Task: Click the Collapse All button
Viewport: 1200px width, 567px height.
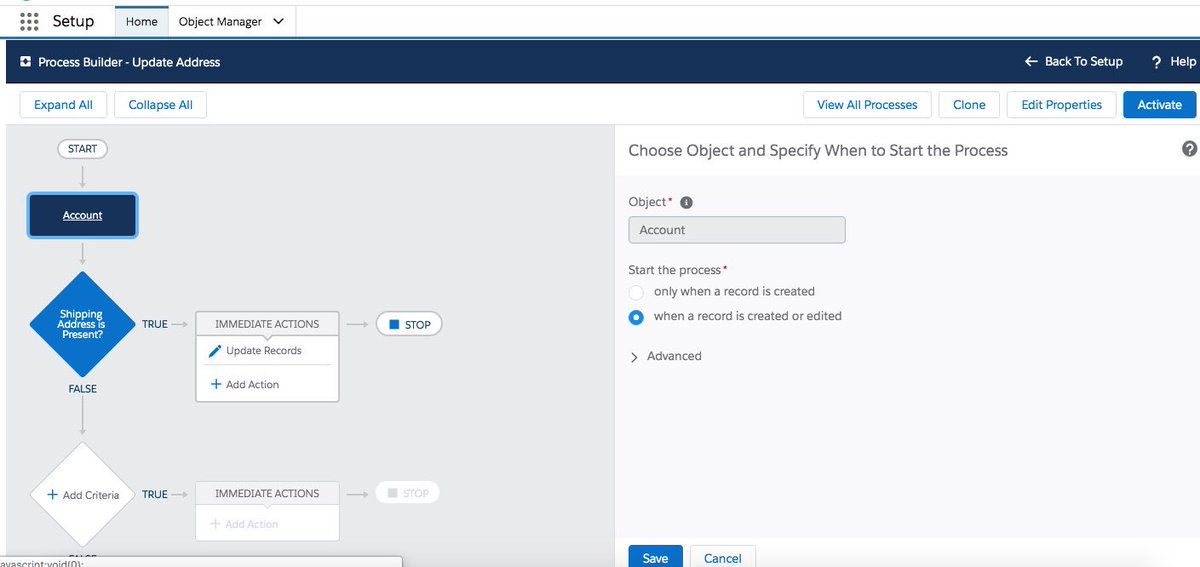Action: coord(161,105)
